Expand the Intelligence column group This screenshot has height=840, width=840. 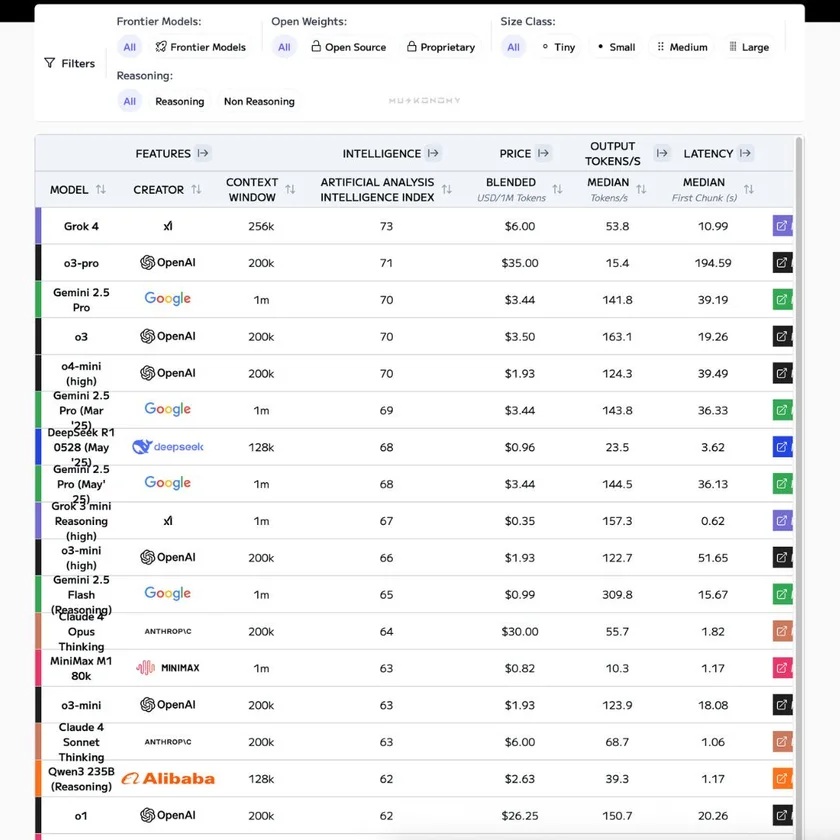click(x=433, y=154)
